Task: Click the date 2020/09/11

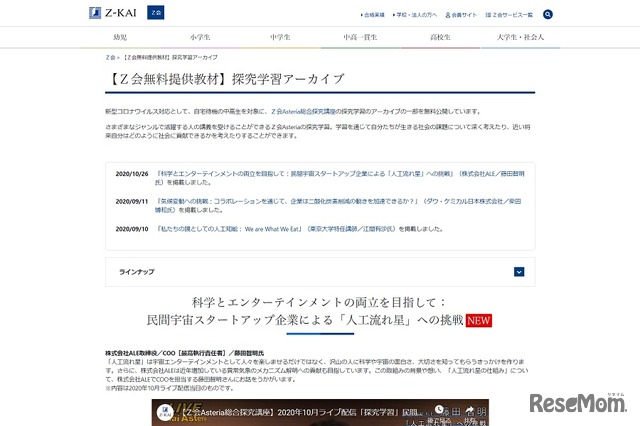Action: coord(132,202)
